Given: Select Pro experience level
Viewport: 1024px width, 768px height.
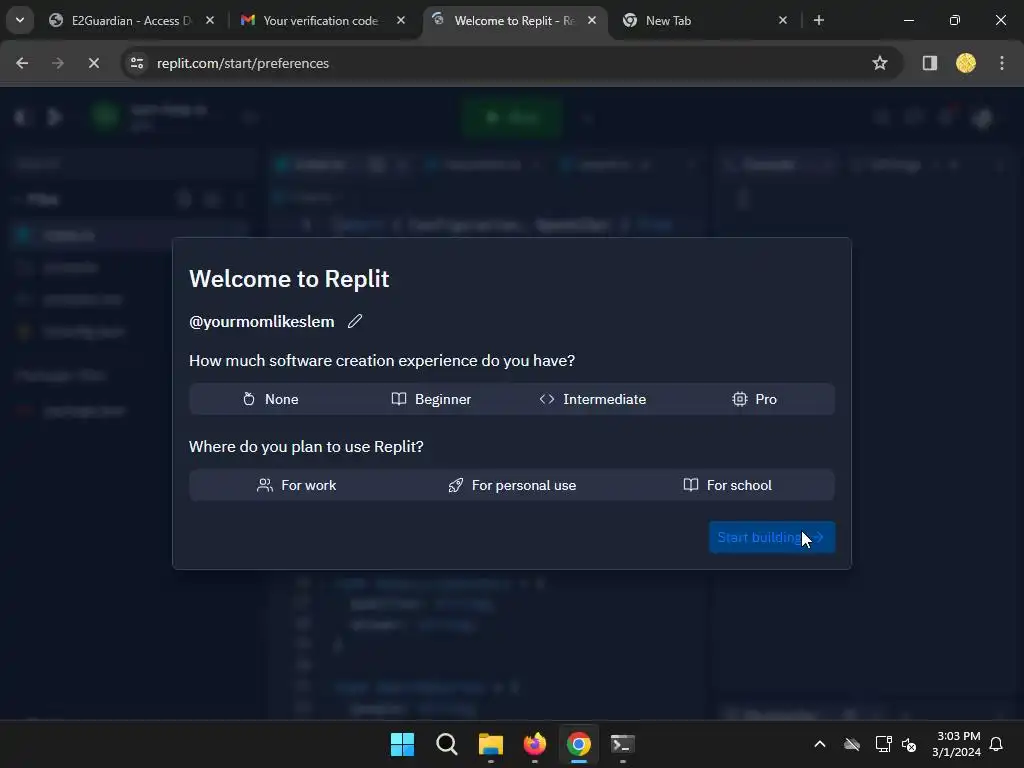Looking at the screenshot, I should tap(754, 399).
